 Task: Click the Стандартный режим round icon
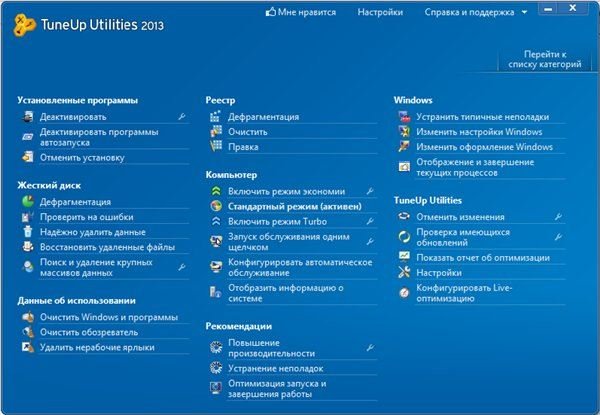216,206
